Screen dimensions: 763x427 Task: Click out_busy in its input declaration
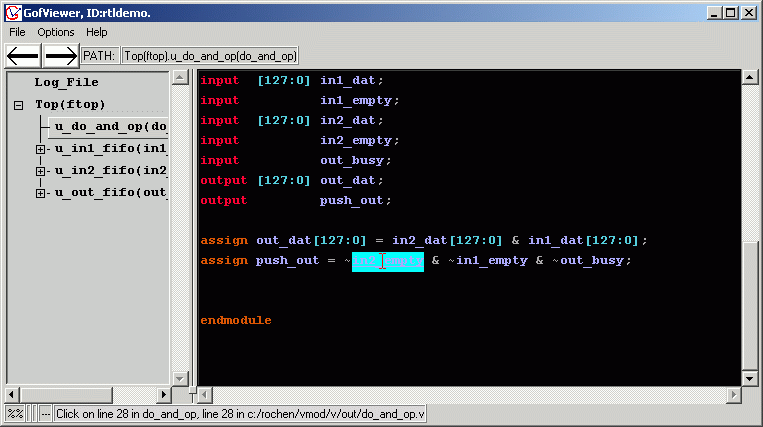click(x=352, y=160)
